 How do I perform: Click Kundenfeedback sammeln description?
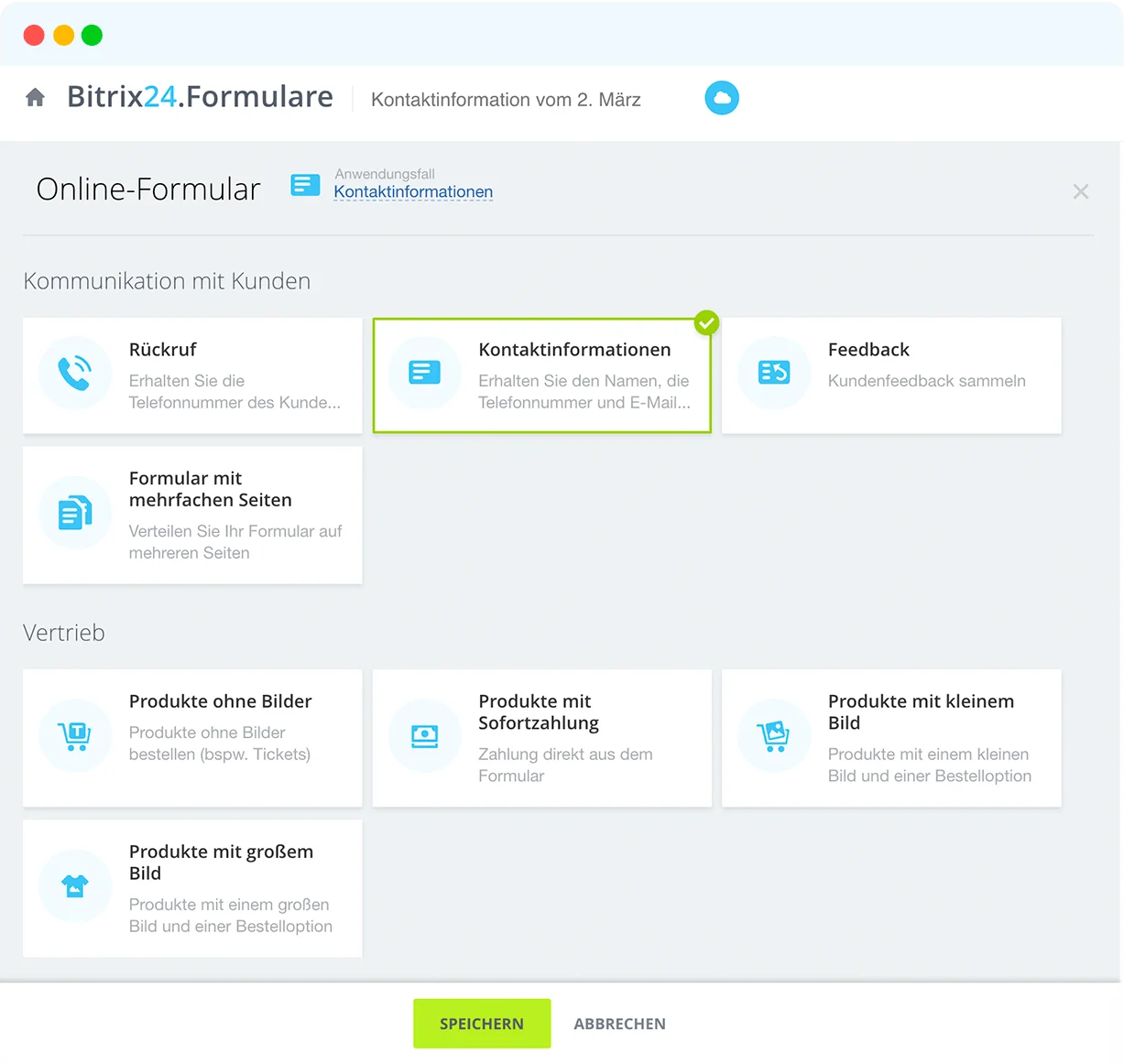tap(927, 381)
